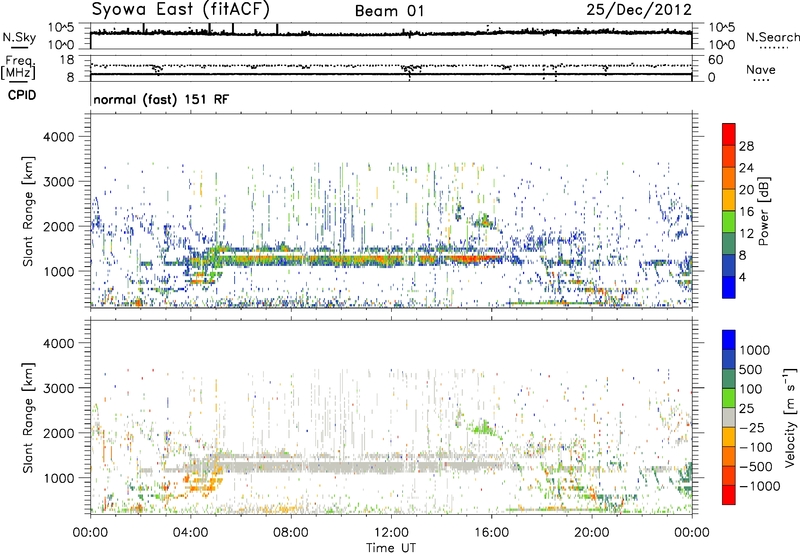Click the '25' tick on the Velocity scale
This screenshot has width=800, height=554.
[x=747, y=408]
